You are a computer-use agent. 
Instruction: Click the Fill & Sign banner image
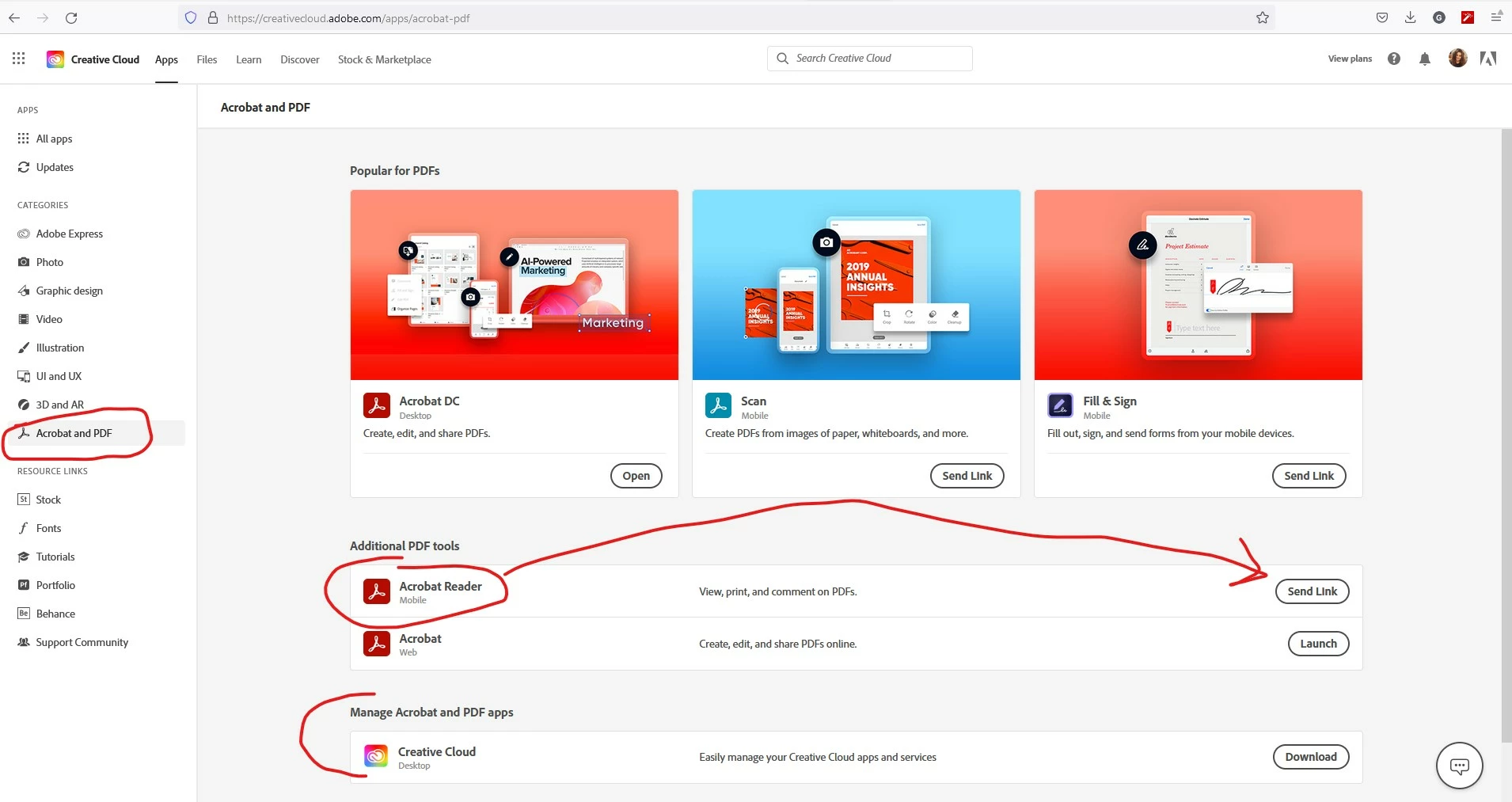(1199, 285)
